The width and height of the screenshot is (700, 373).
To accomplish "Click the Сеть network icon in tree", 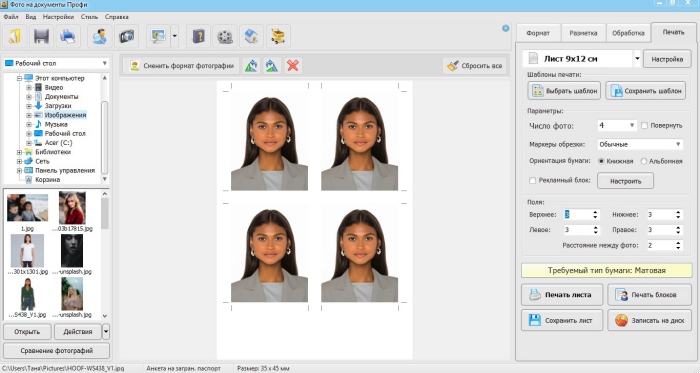I will coord(29,161).
